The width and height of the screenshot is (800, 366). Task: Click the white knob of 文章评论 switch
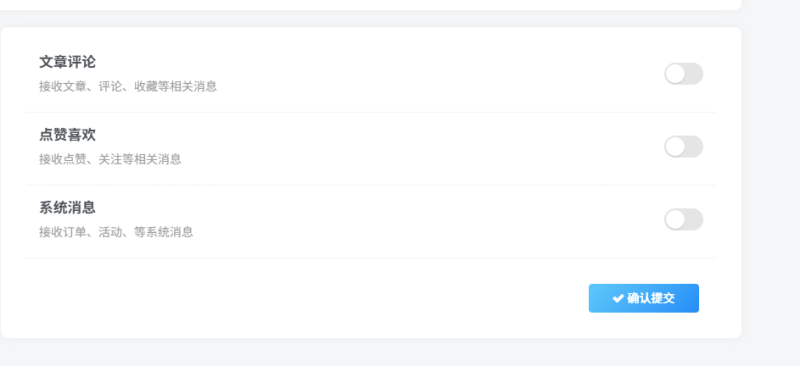point(675,74)
